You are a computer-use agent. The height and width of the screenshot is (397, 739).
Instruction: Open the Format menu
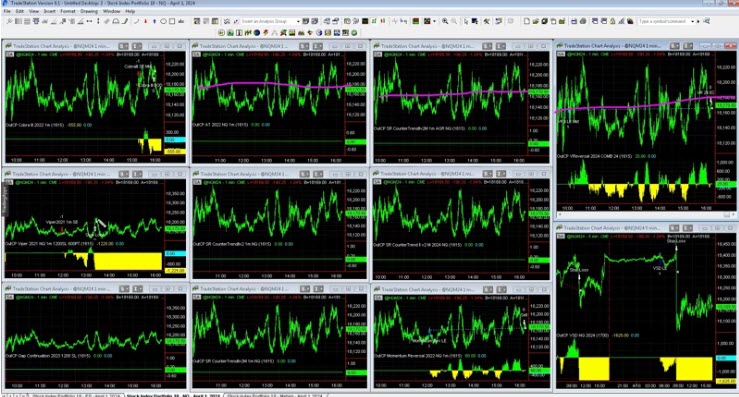tap(68, 11)
